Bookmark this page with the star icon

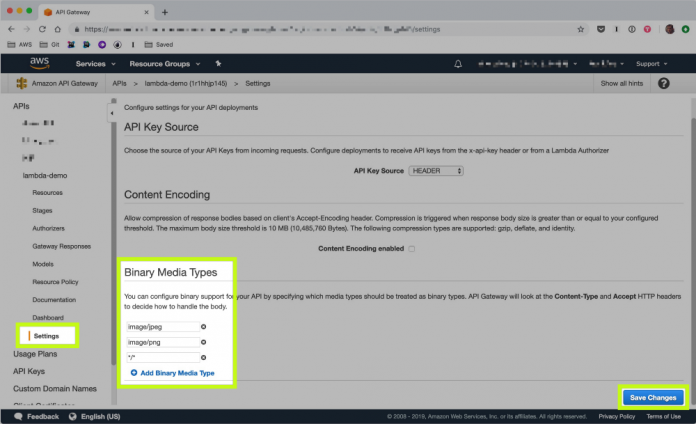tap(581, 29)
